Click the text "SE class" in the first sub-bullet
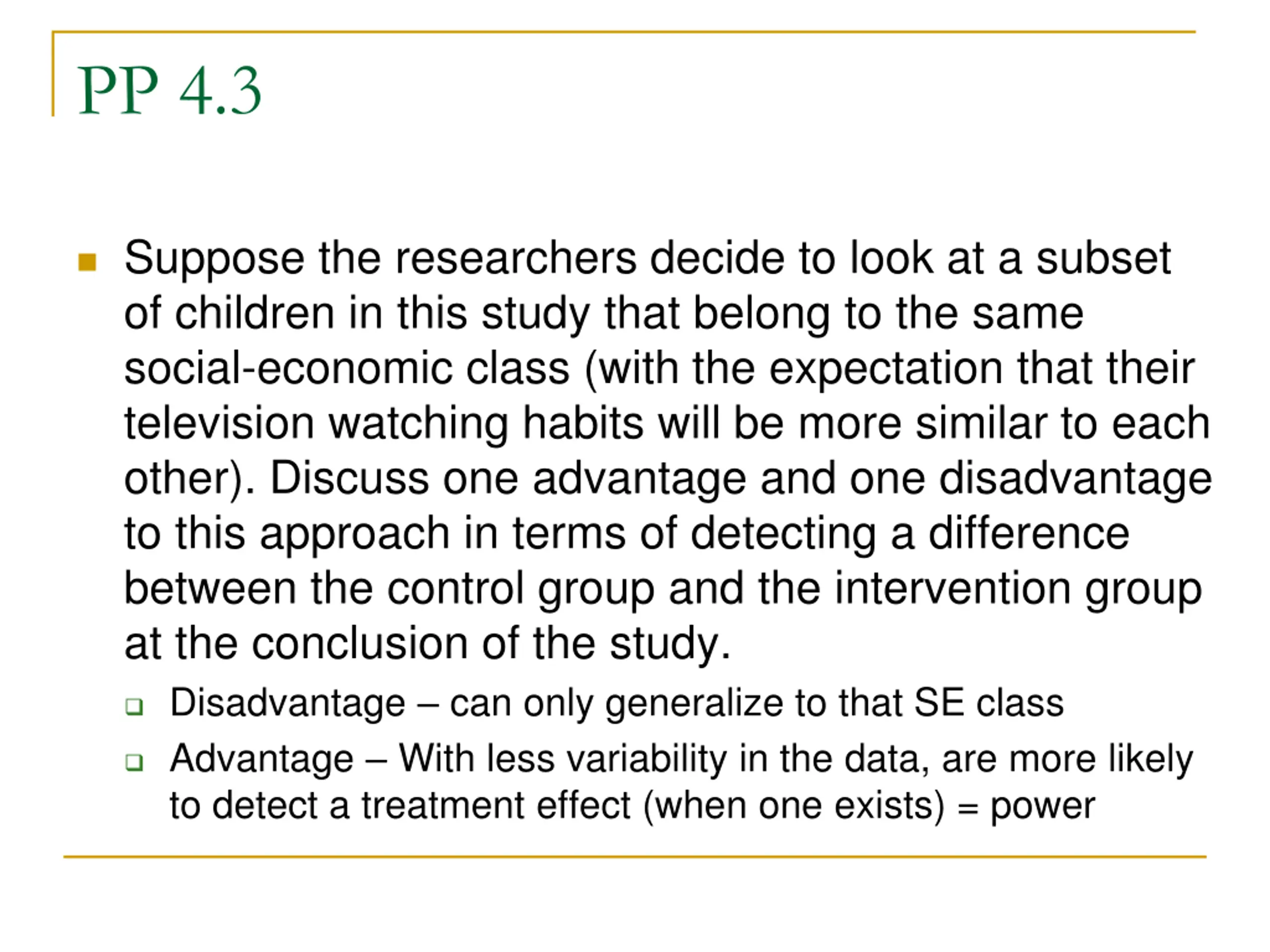The width and height of the screenshot is (1270, 952). click(x=989, y=703)
